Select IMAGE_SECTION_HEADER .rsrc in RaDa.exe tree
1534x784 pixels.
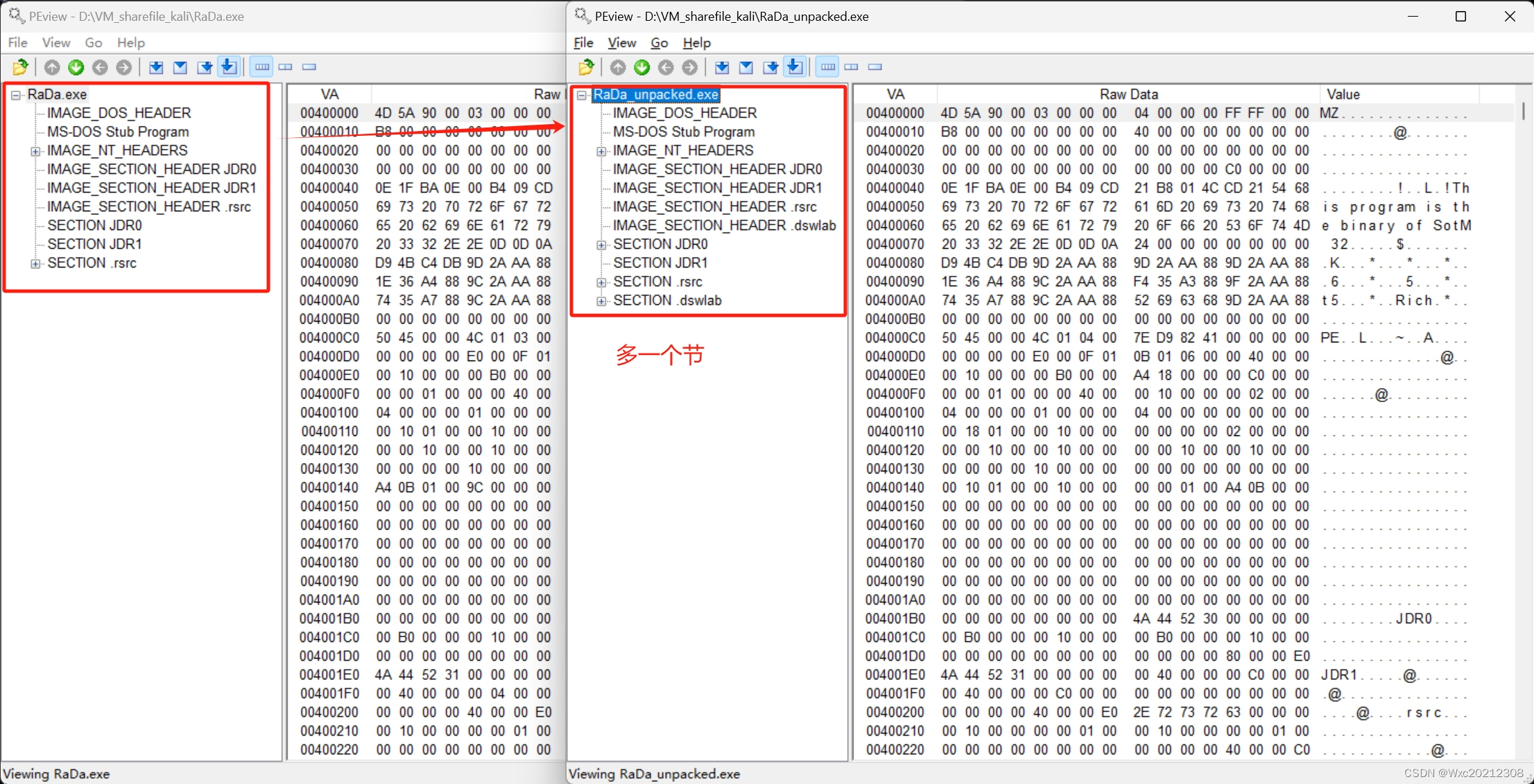tap(149, 207)
